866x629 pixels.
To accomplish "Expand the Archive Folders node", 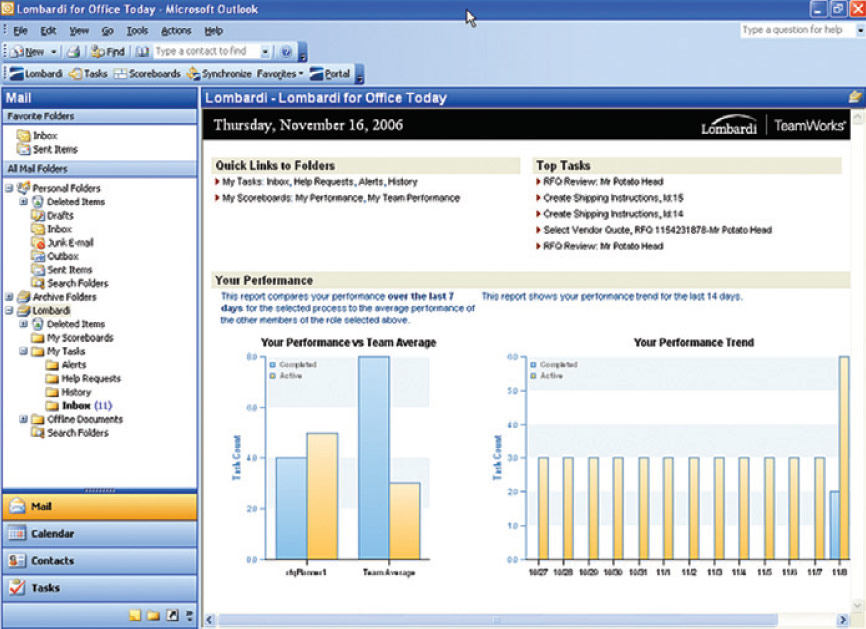I will pyautogui.click(x=10, y=297).
